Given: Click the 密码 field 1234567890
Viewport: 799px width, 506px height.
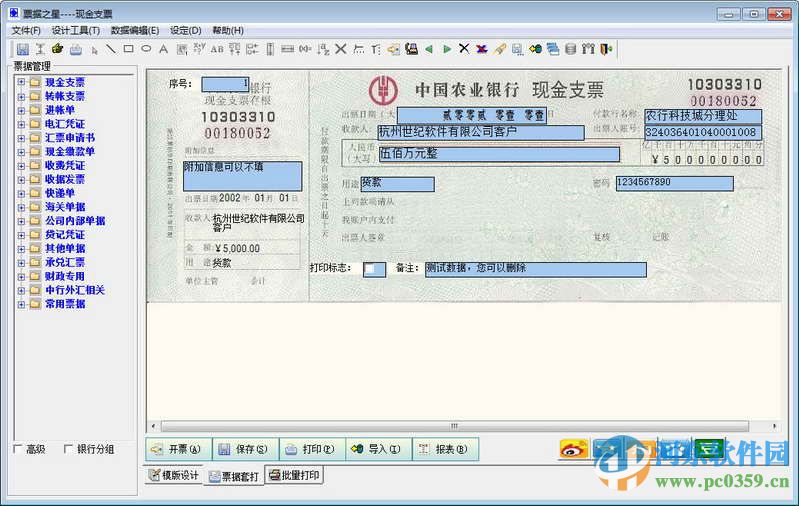Looking at the screenshot, I should click(x=675, y=183).
